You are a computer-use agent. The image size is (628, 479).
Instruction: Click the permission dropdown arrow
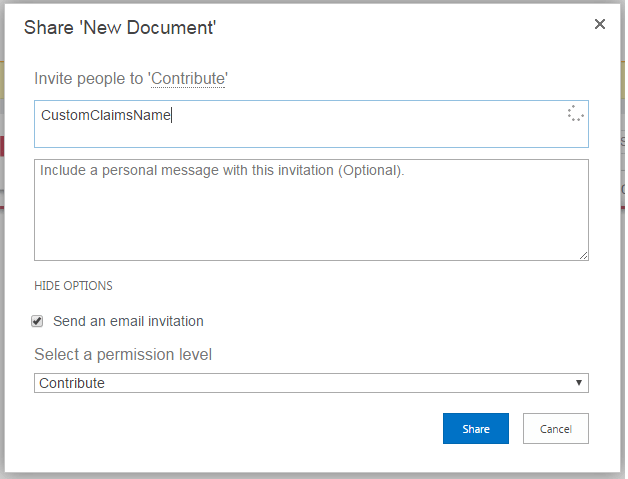coord(579,383)
